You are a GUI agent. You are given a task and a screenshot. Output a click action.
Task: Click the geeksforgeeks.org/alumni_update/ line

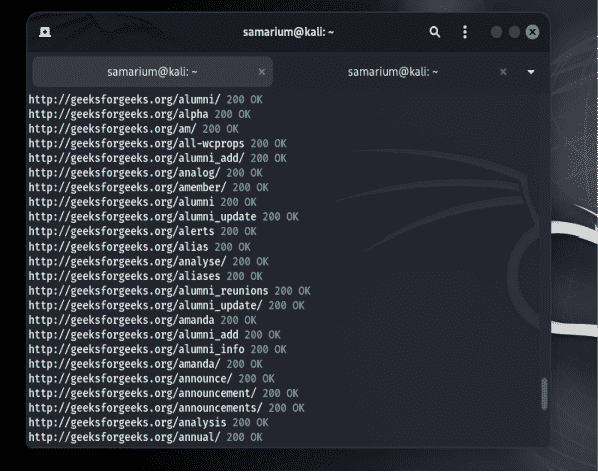coord(166,305)
